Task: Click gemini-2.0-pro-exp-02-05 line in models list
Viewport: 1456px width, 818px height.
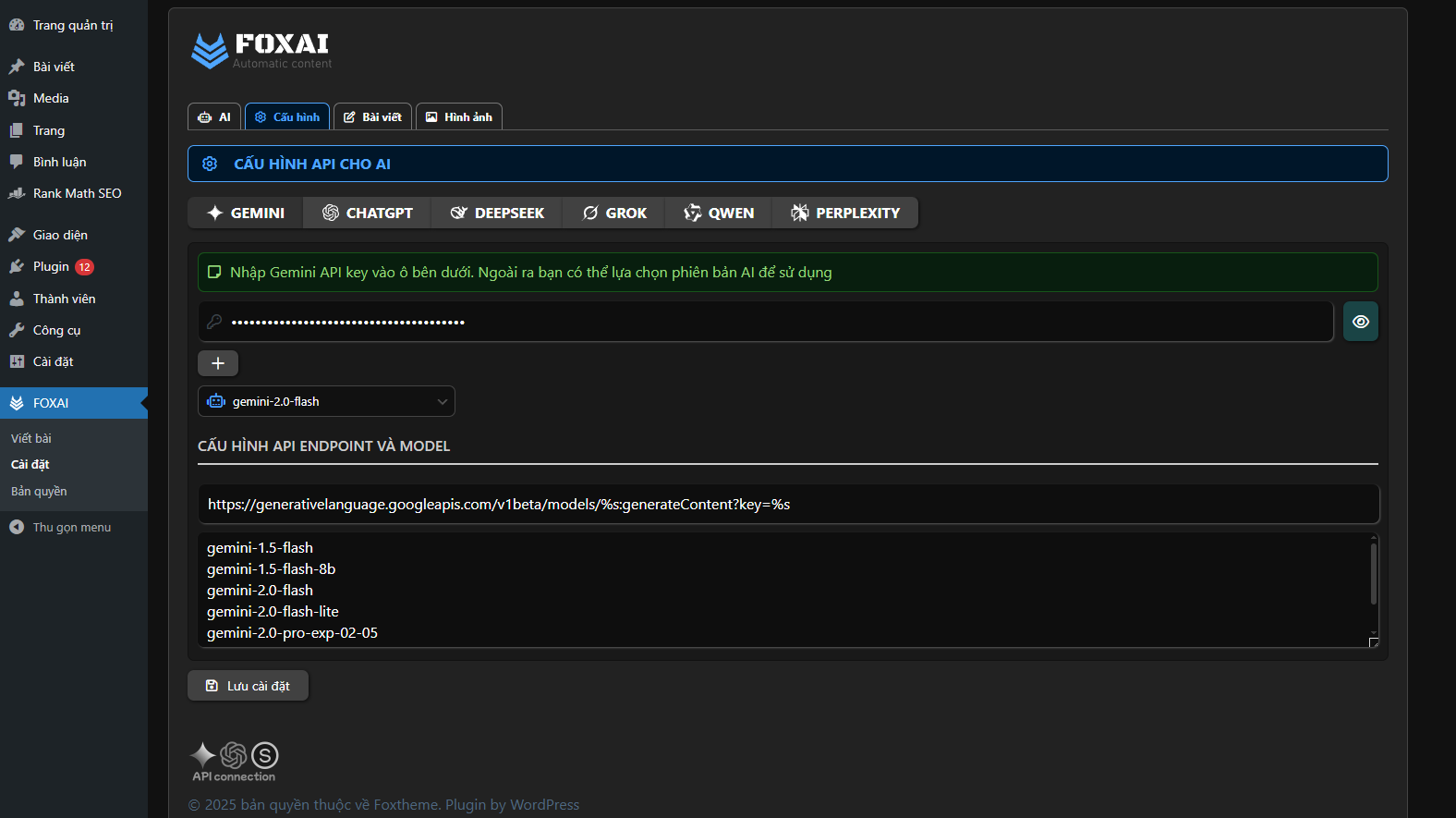Action: coord(292,633)
